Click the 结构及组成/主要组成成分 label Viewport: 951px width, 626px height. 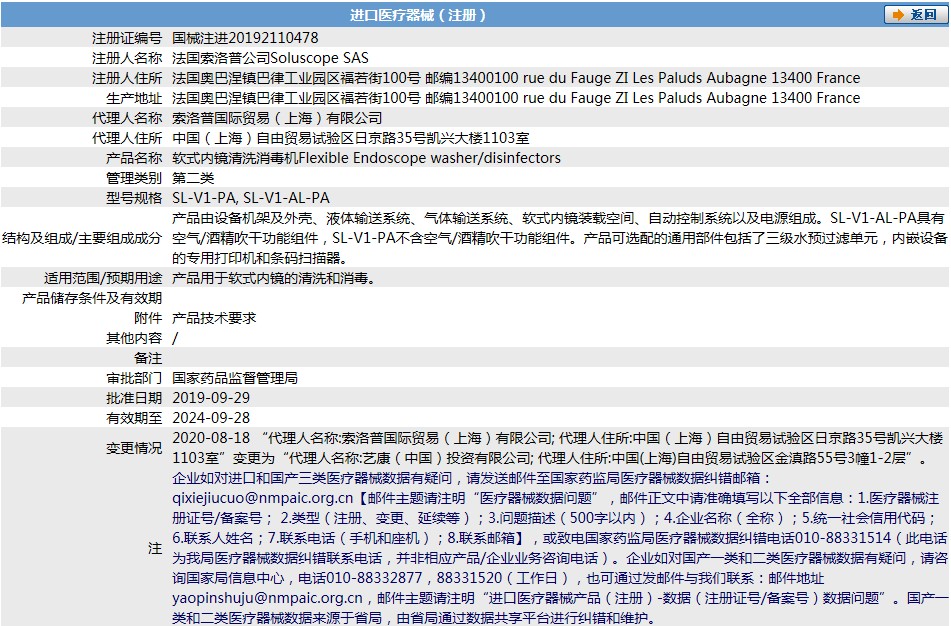pyautogui.click(x=82, y=238)
